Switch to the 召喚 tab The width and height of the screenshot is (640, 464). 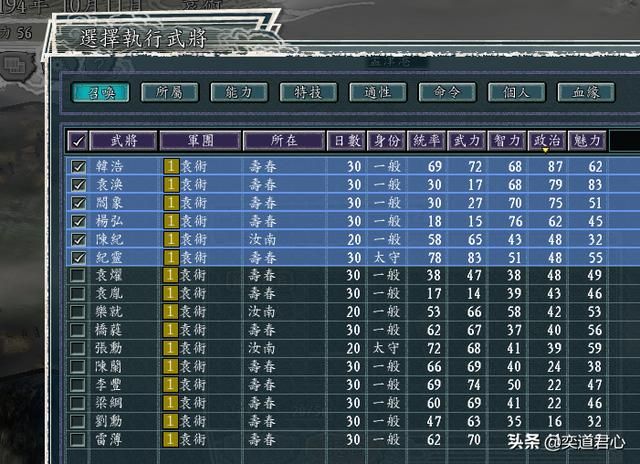point(100,93)
